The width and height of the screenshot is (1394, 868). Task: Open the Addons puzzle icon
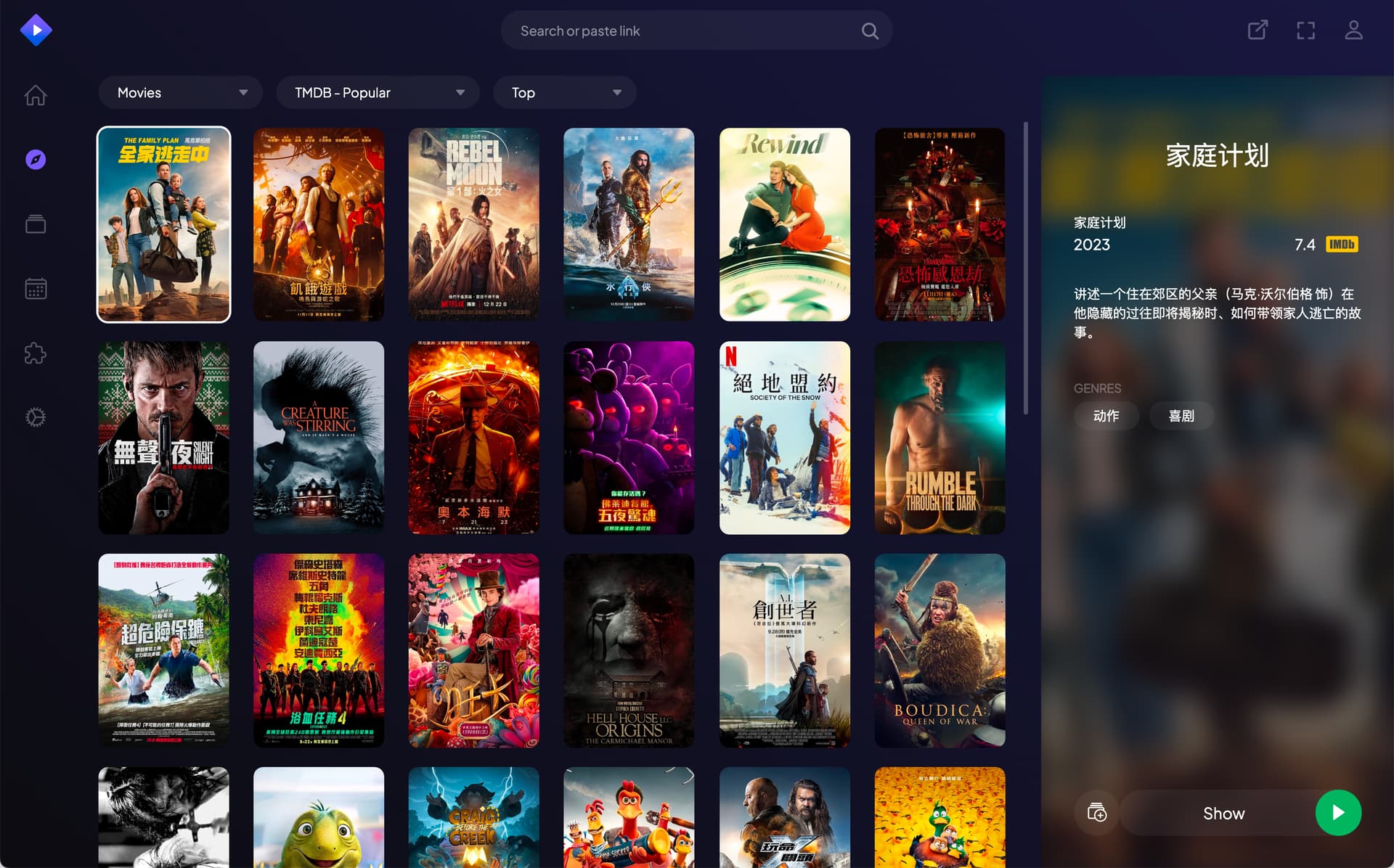tap(36, 353)
